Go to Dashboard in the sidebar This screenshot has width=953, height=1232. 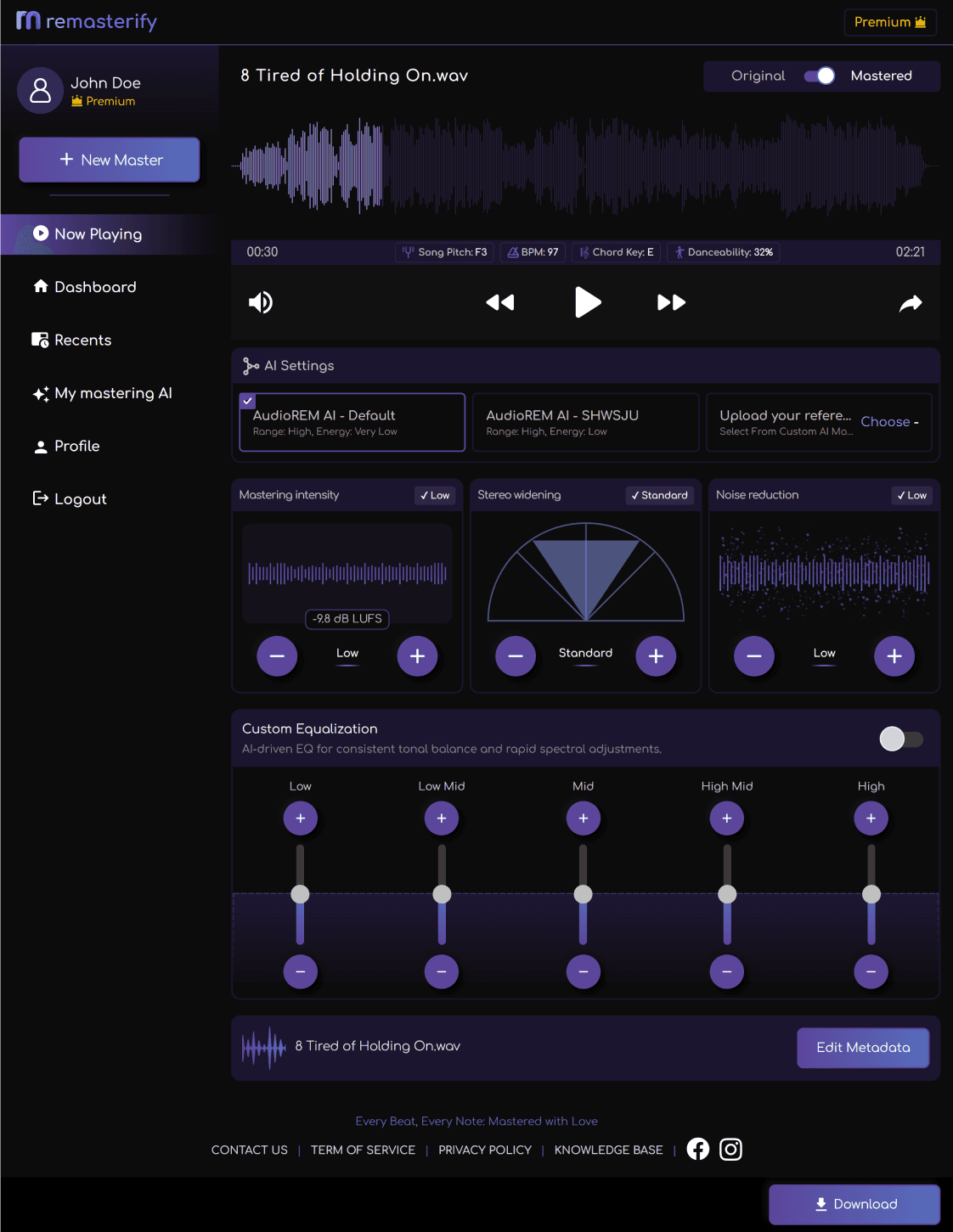(x=95, y=287)
